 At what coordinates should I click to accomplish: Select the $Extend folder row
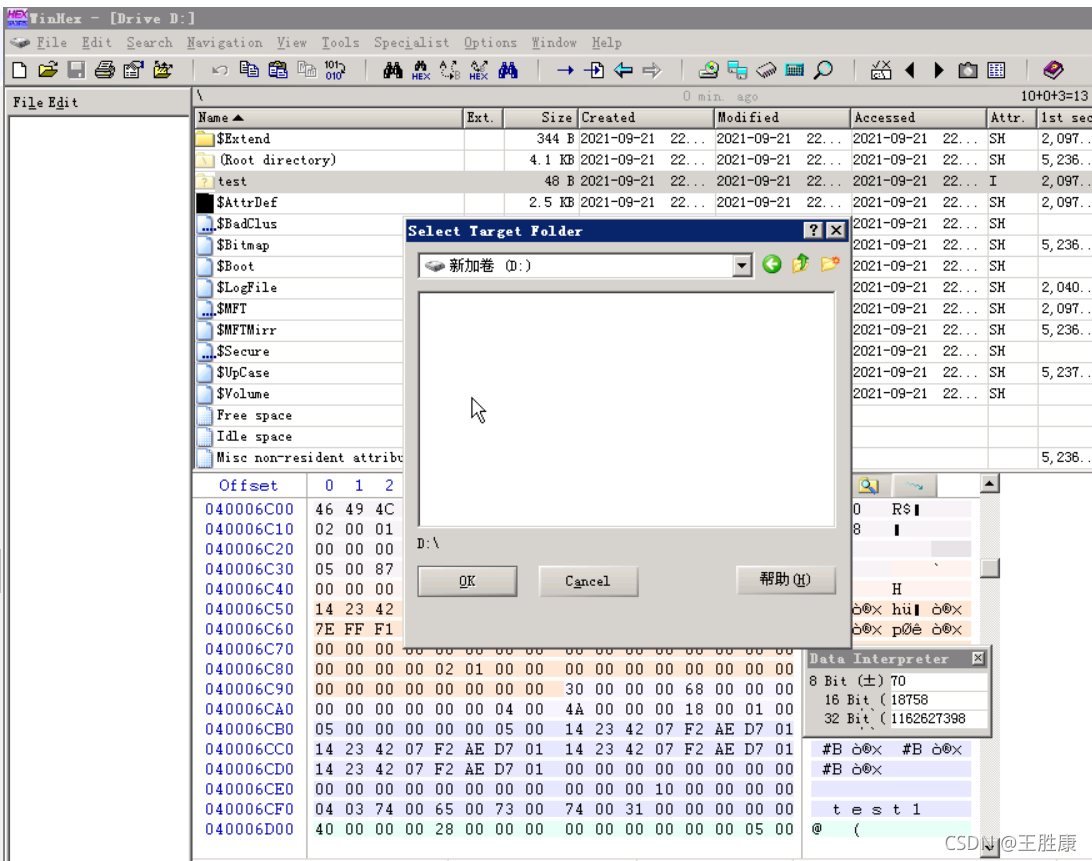(643, 139)
